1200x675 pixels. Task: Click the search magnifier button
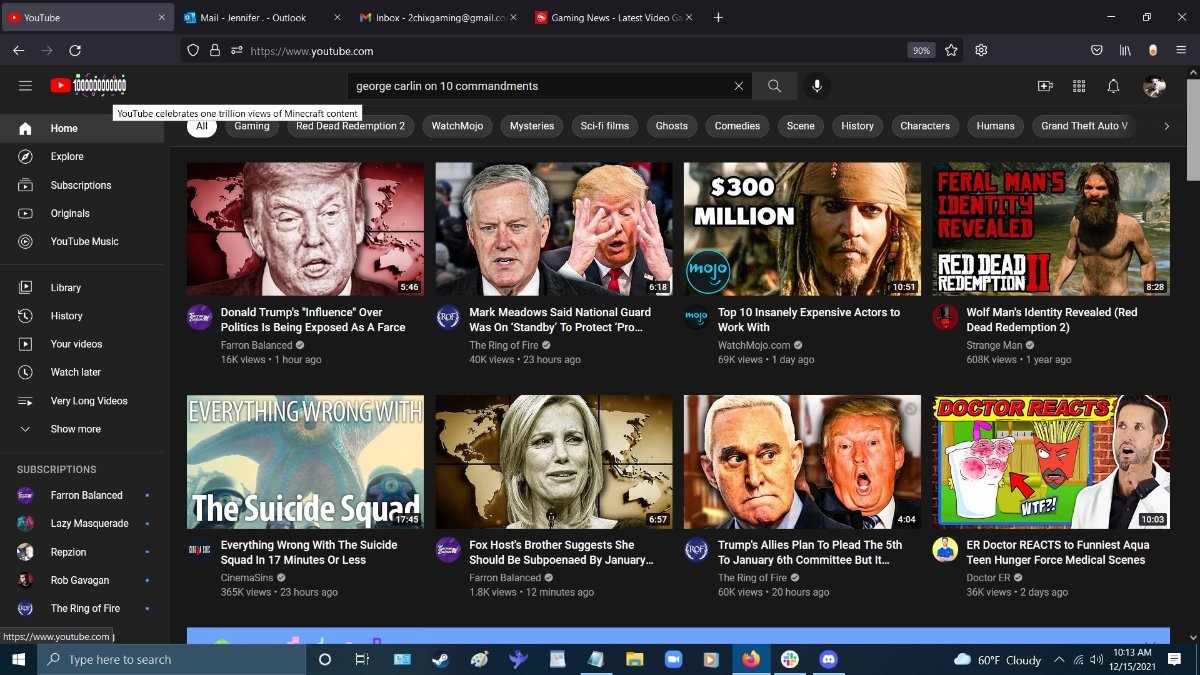(774, 86)
